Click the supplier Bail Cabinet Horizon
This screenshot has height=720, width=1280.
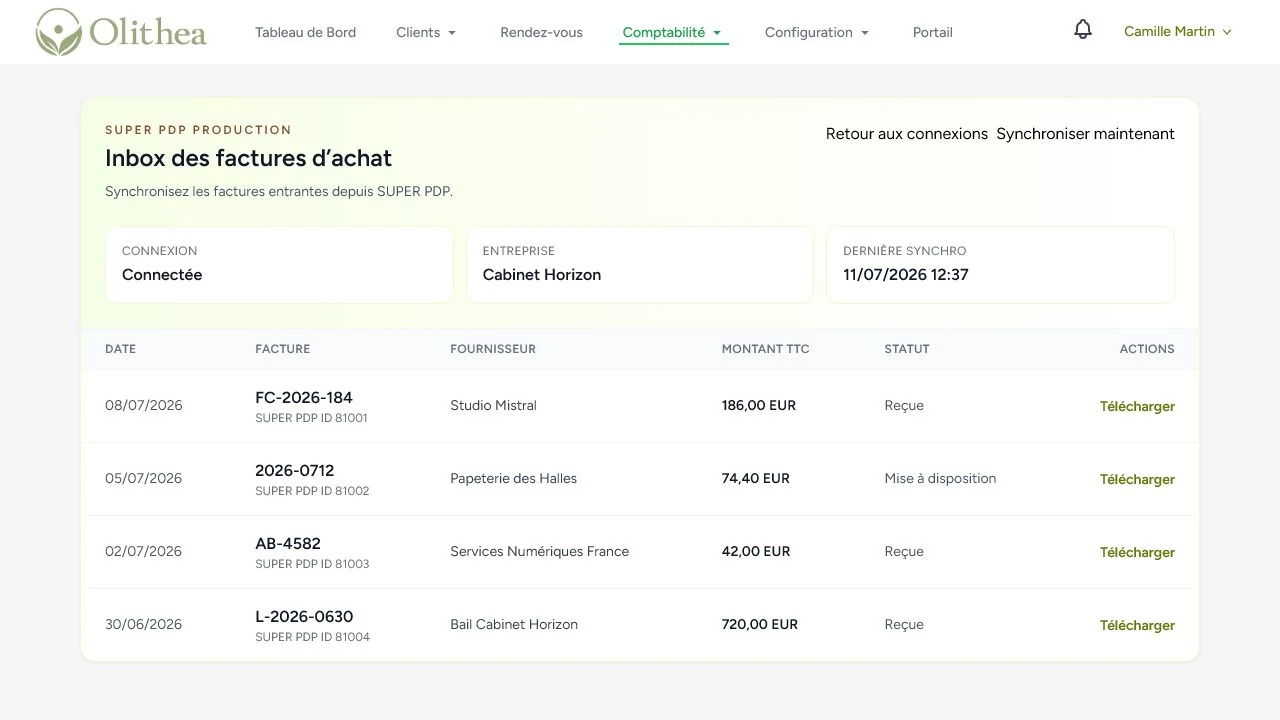514,624
